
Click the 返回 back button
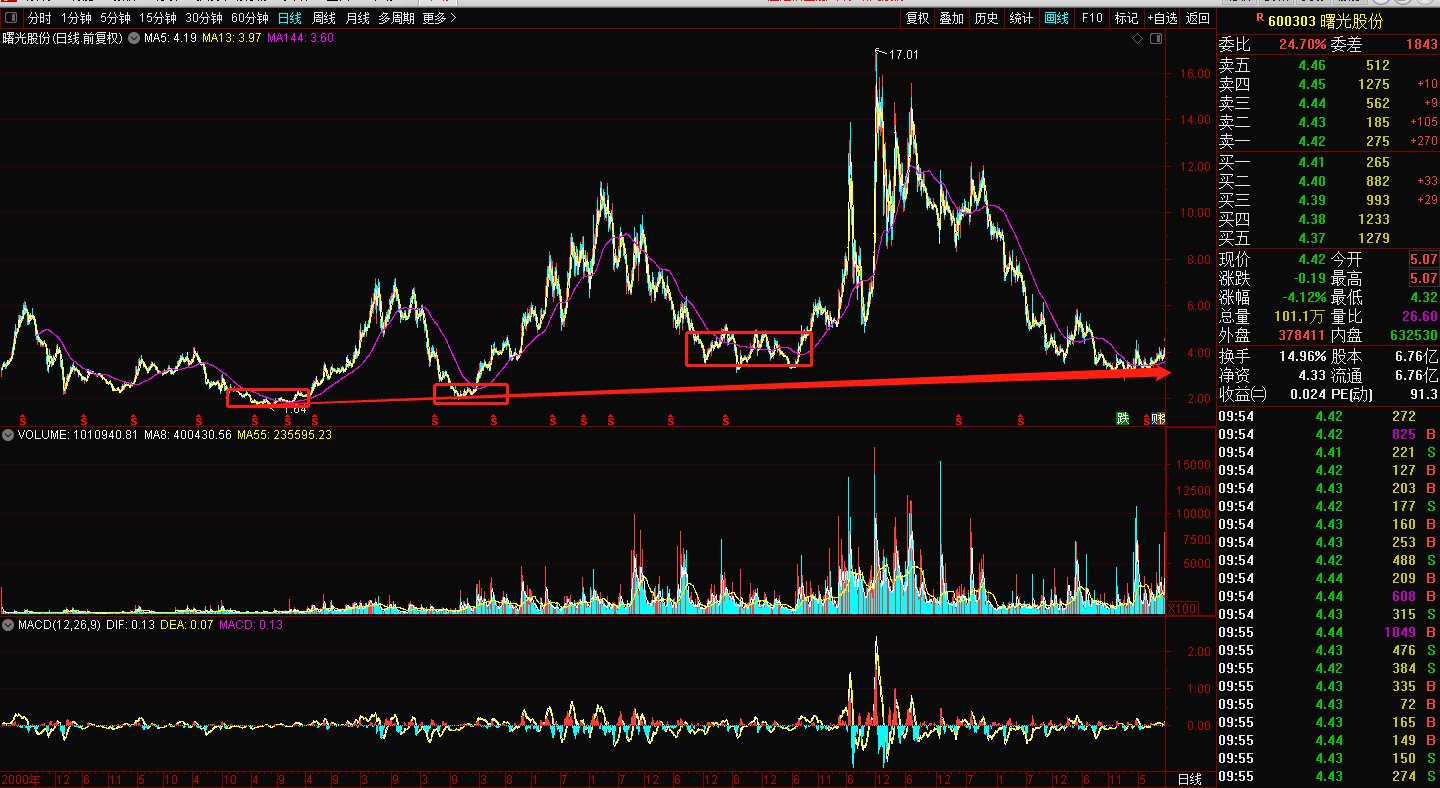[x=1197, y=18]
